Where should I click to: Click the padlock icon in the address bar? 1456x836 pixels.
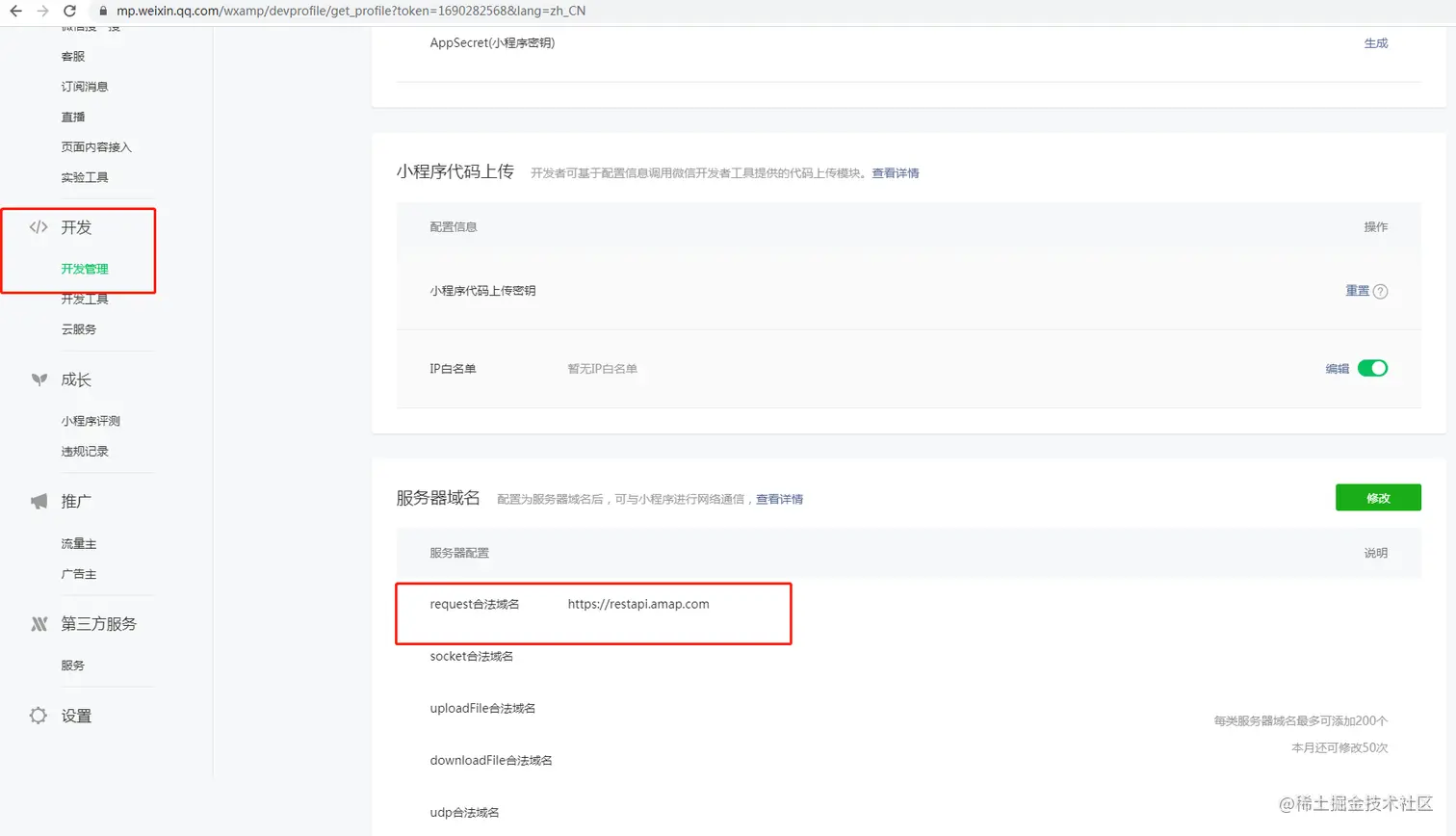point(102,11)
